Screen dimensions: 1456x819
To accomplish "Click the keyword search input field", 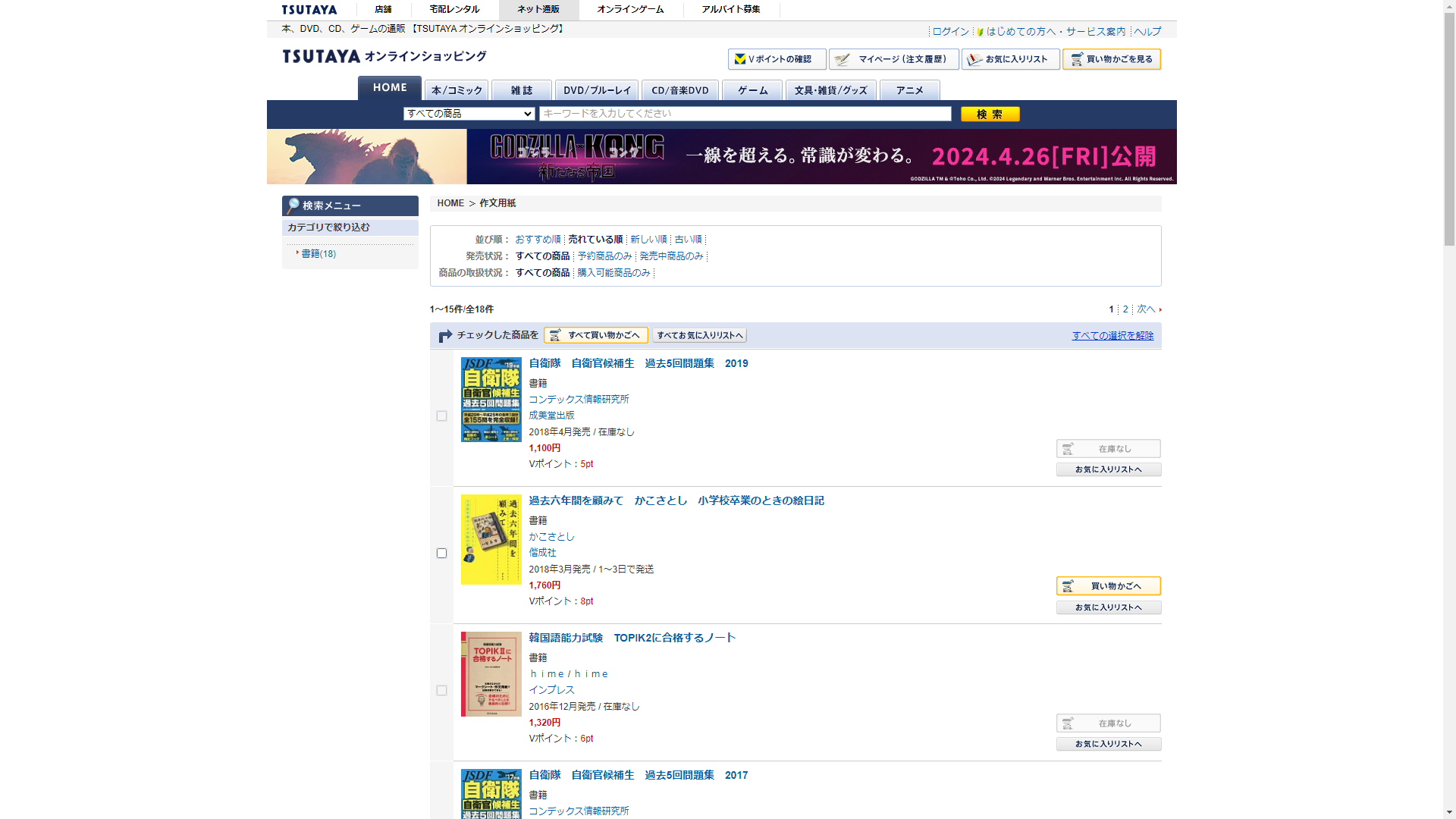I will [745, 114].
